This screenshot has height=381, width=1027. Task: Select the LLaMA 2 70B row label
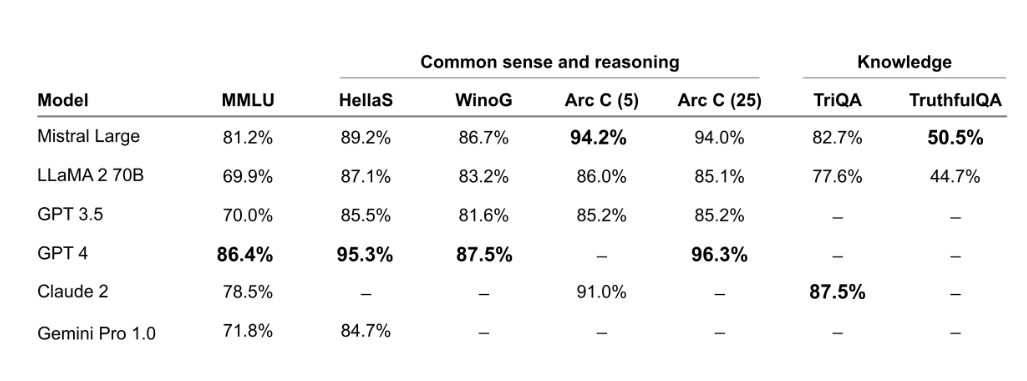pos(90,176)
